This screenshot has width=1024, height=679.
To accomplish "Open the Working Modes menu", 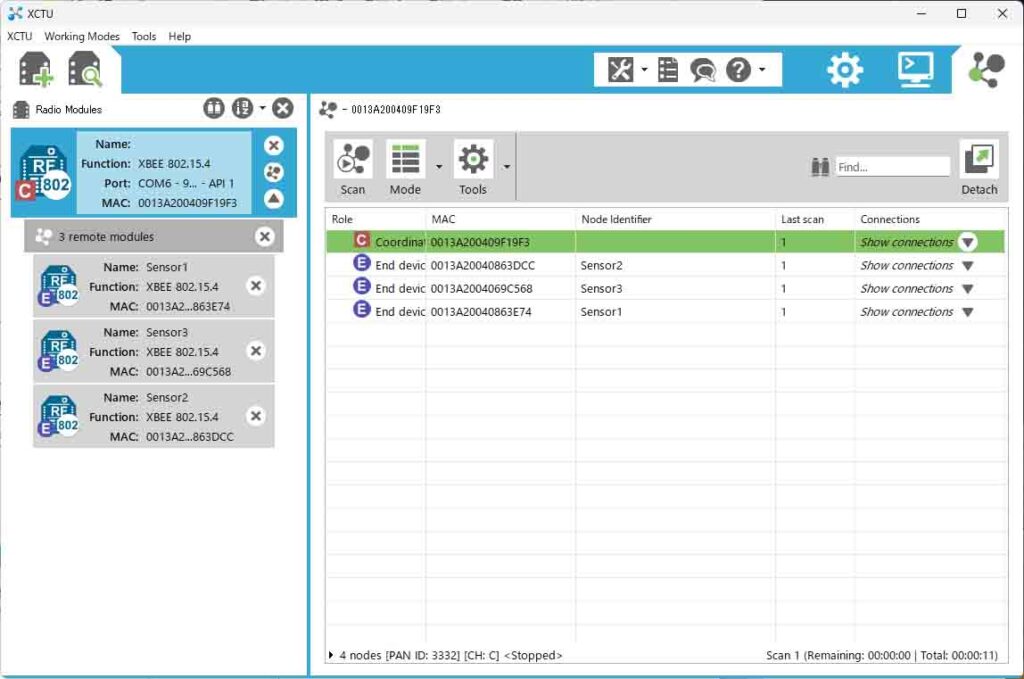I will (82, 37).
